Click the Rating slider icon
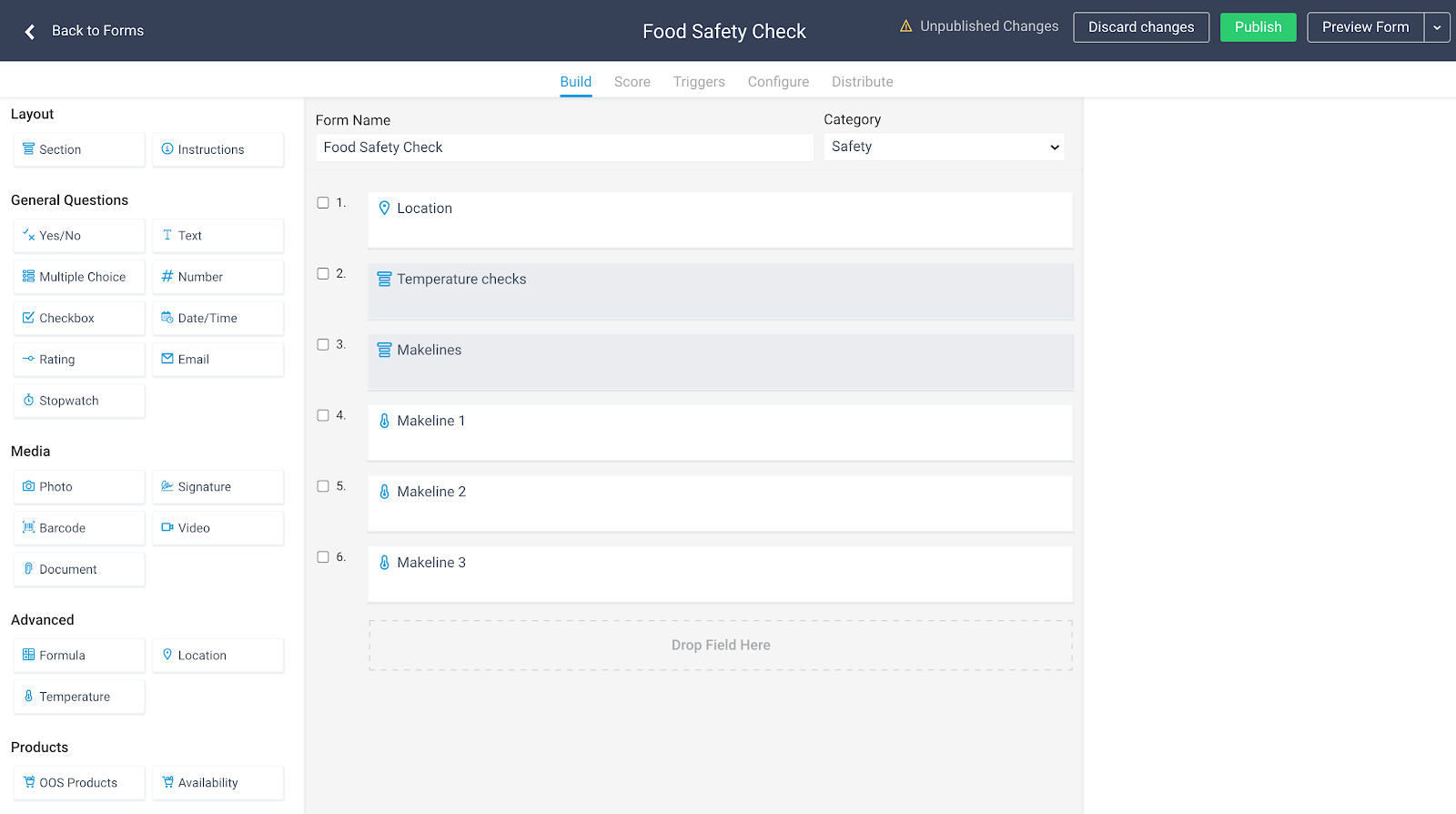1456x814 pixels. click(28, 359)
